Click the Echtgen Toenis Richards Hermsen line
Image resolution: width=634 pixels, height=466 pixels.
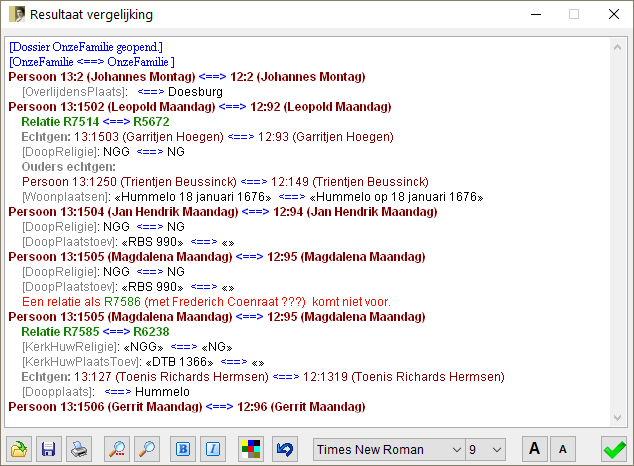(263, 377)
